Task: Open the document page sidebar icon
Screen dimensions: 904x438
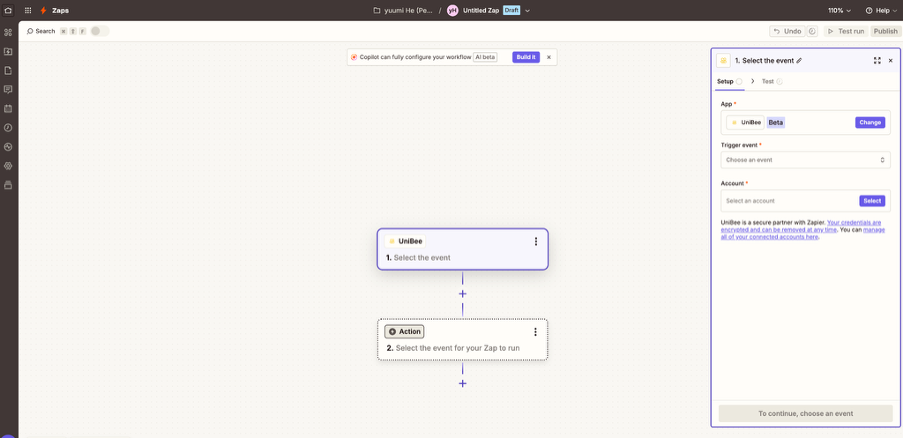Action: pos(8,70)
